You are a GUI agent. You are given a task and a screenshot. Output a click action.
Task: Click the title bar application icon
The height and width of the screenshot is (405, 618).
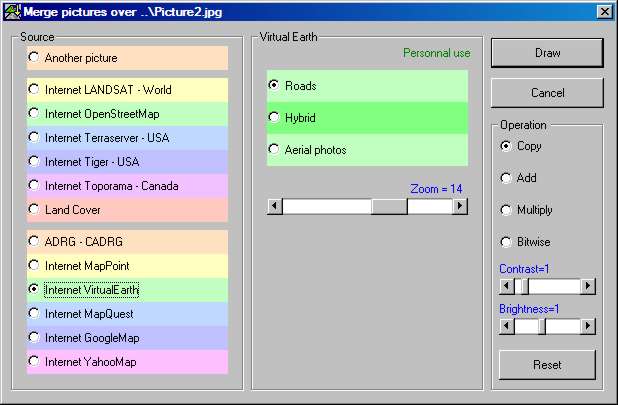tap(12, 12)
